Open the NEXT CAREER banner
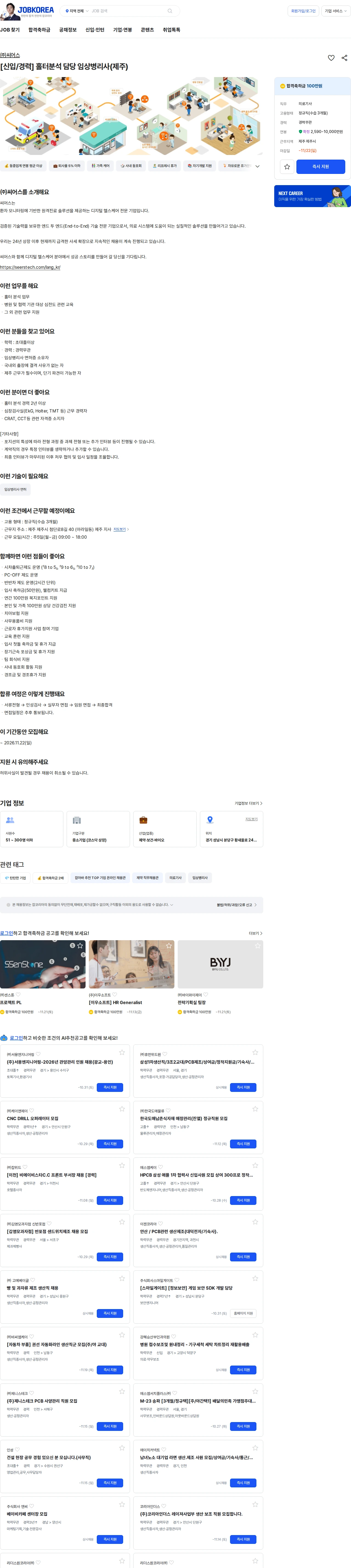 312,196
